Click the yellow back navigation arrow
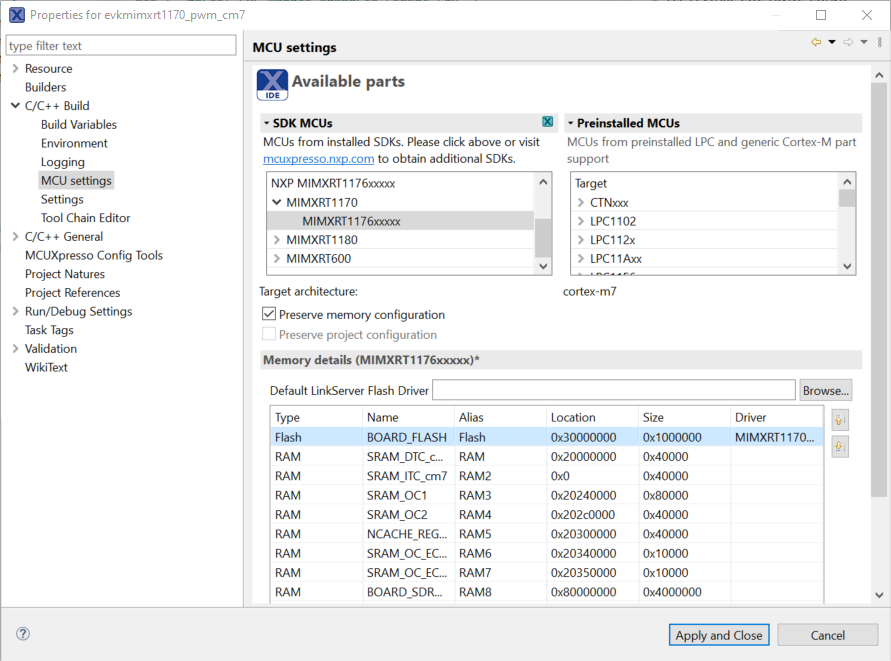891x661 pixels. click(816, 42)
